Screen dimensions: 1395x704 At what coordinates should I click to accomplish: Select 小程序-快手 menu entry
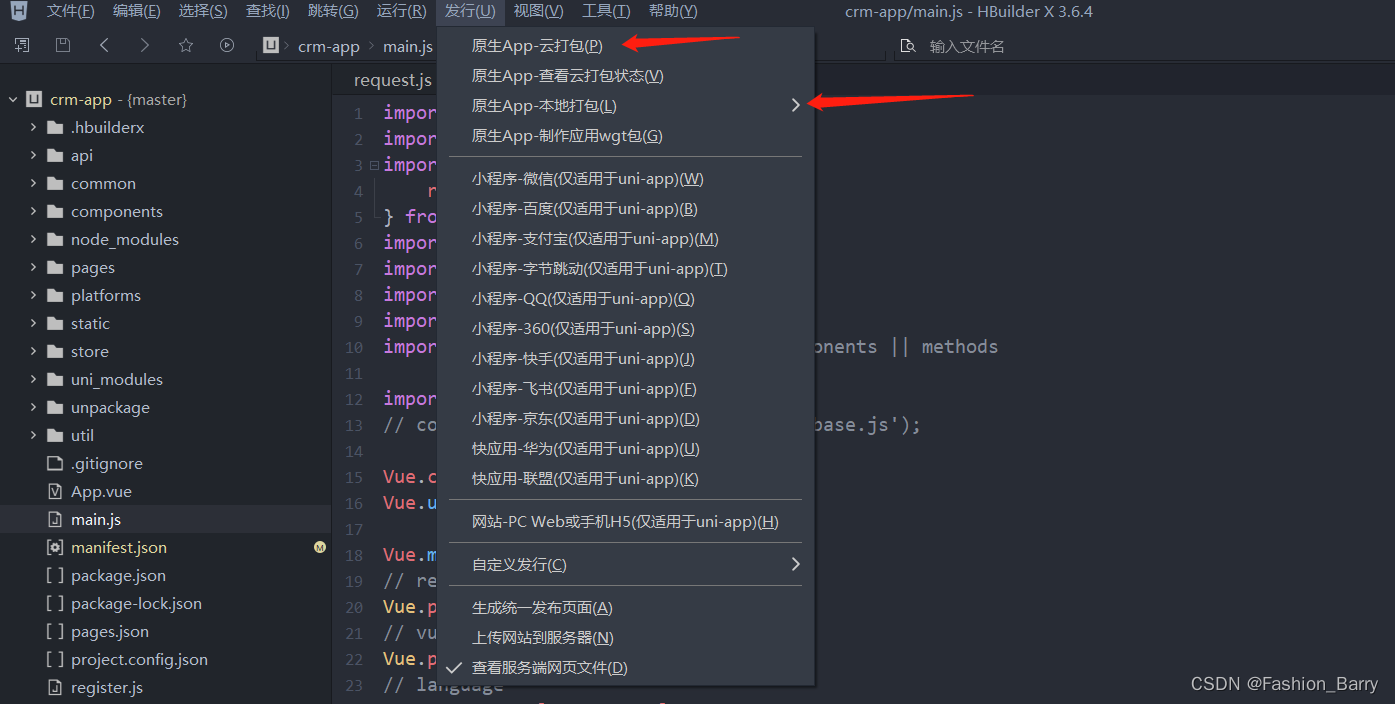(x=626, y=358)
